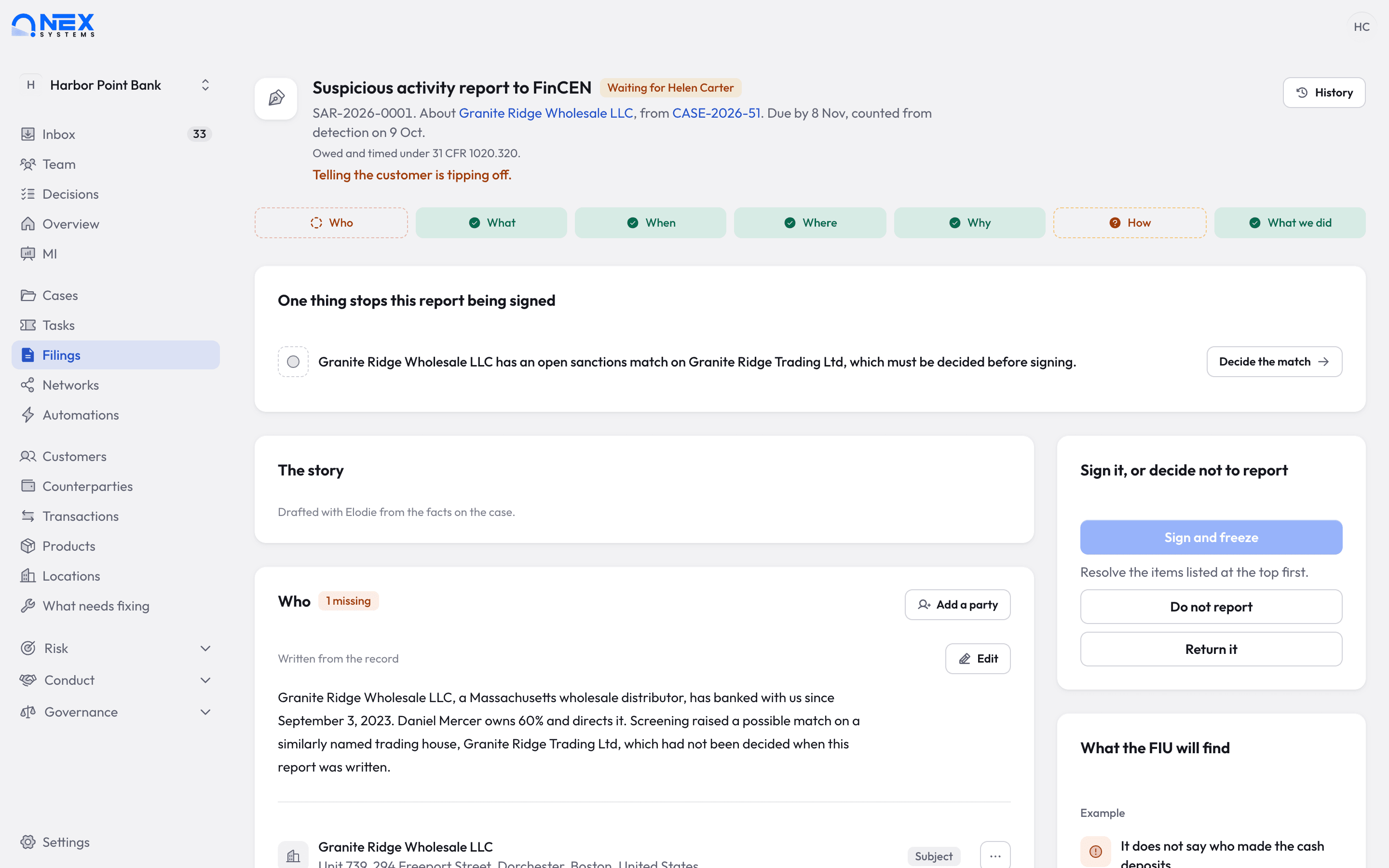Screen dimensions: 1389x868
Task: Jump to the How section tab
Action: pyautogui.click(x=1130, y=223)
